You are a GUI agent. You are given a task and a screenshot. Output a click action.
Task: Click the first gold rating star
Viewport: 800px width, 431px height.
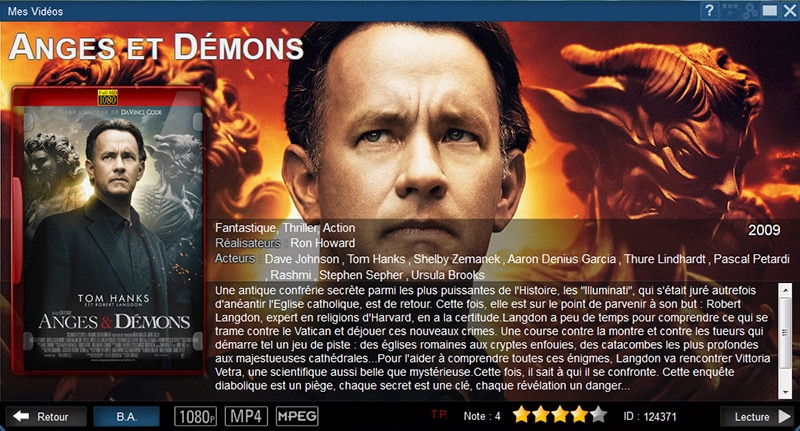(x=521, y=415)
